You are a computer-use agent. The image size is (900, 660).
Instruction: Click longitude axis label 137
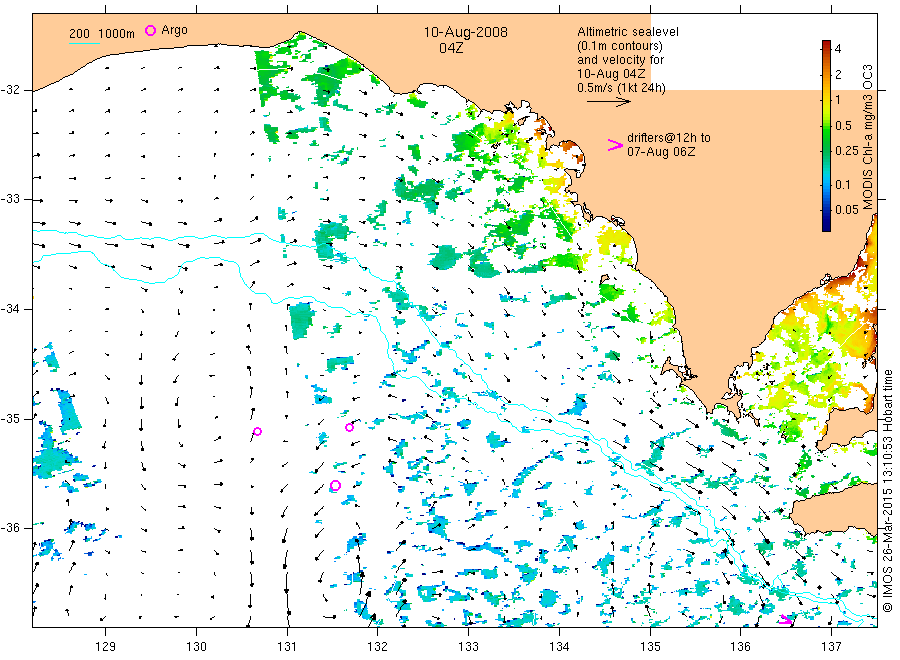pyautogui.click(x=831, y=647)
